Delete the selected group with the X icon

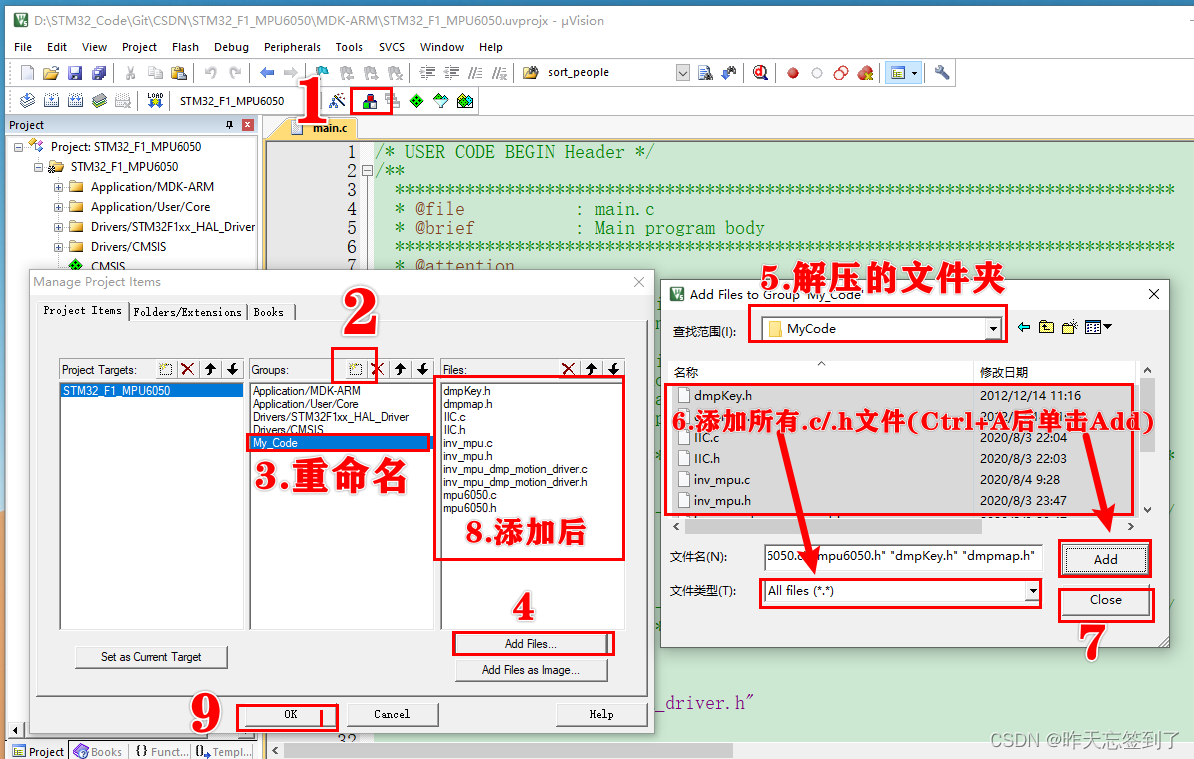click(377, 369)
